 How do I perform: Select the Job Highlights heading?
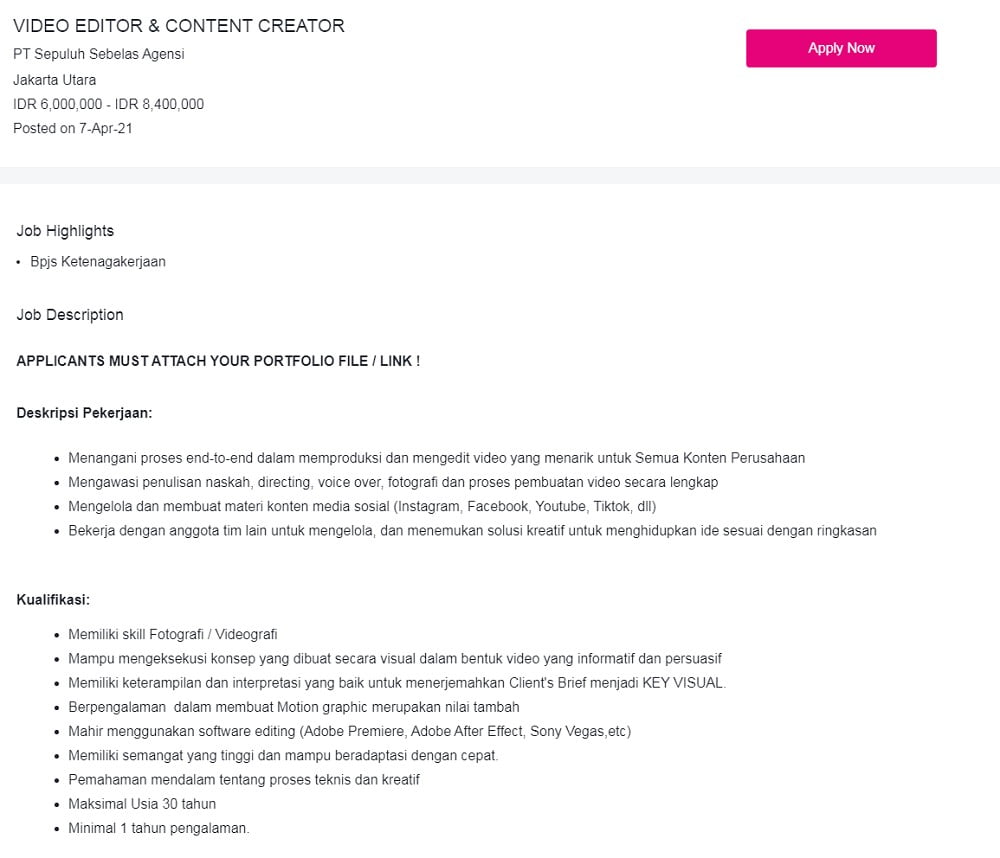pos(65,231)
